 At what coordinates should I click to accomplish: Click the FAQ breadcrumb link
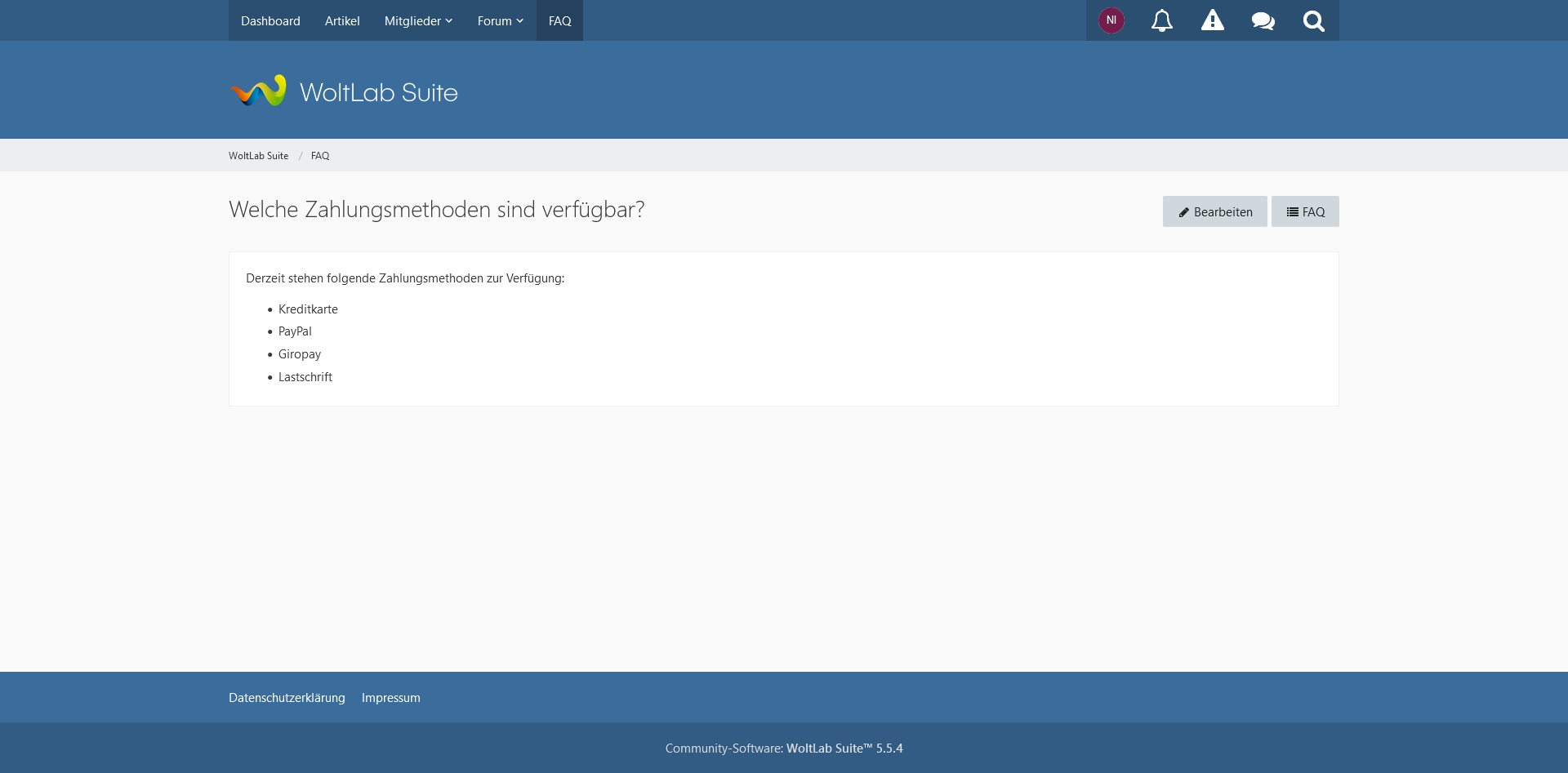[320, 156]
